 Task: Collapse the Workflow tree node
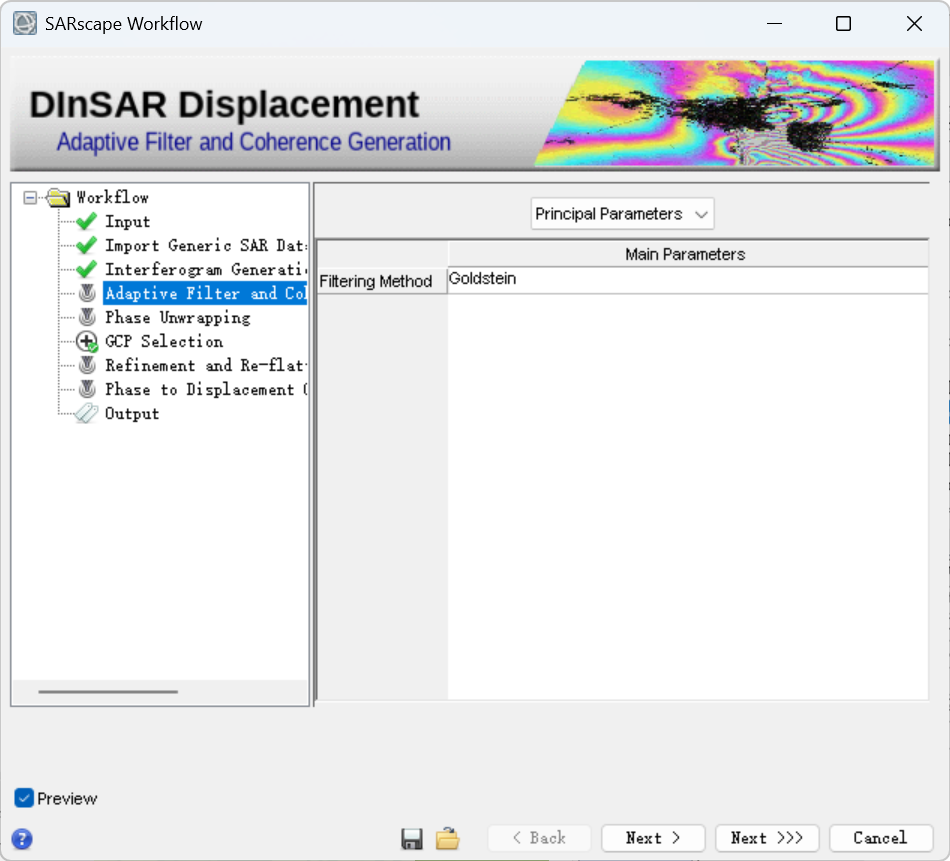pos(30,198)
